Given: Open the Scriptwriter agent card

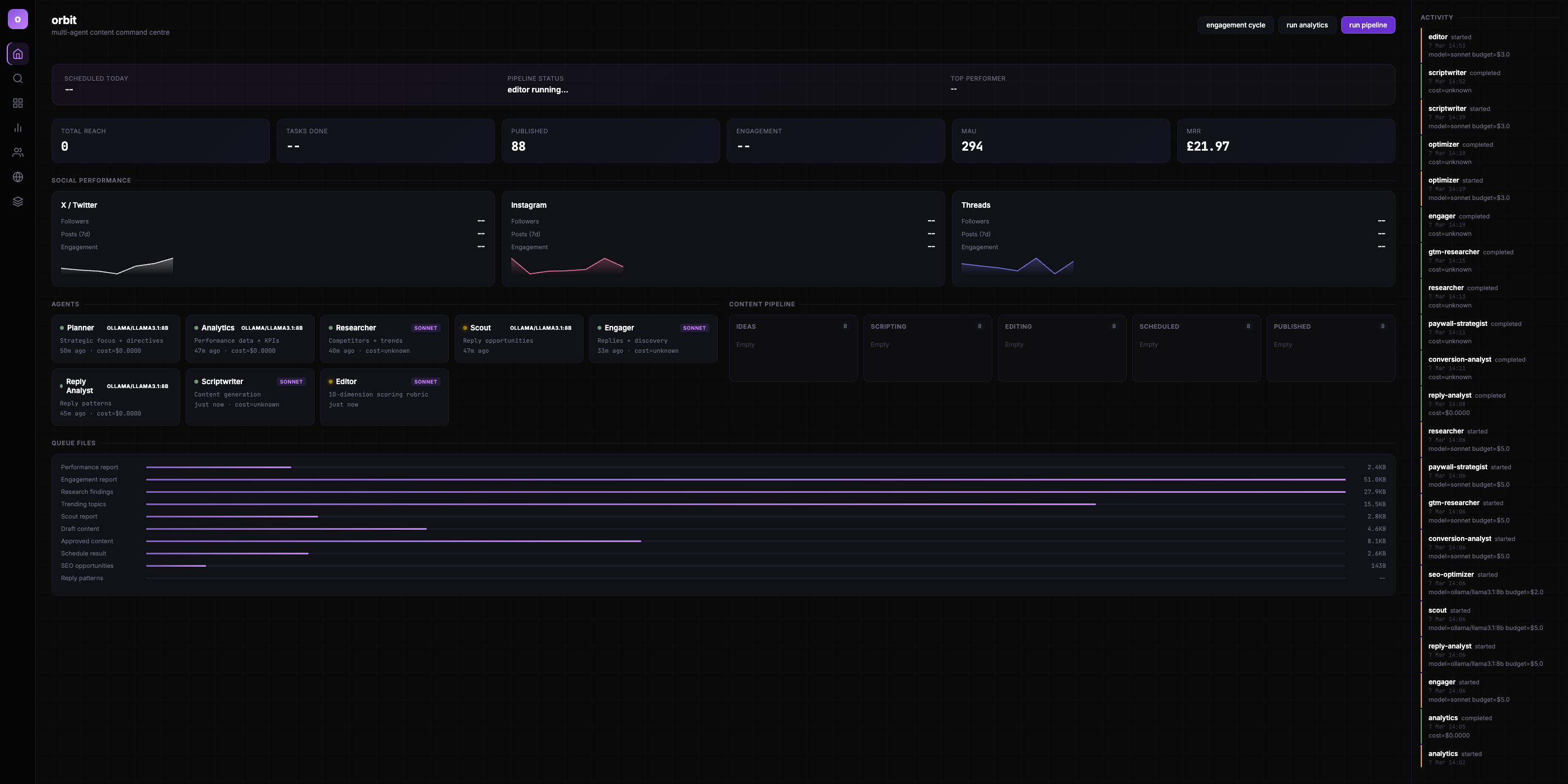Looking at the screenshot, I should click(x=250, y=396).
